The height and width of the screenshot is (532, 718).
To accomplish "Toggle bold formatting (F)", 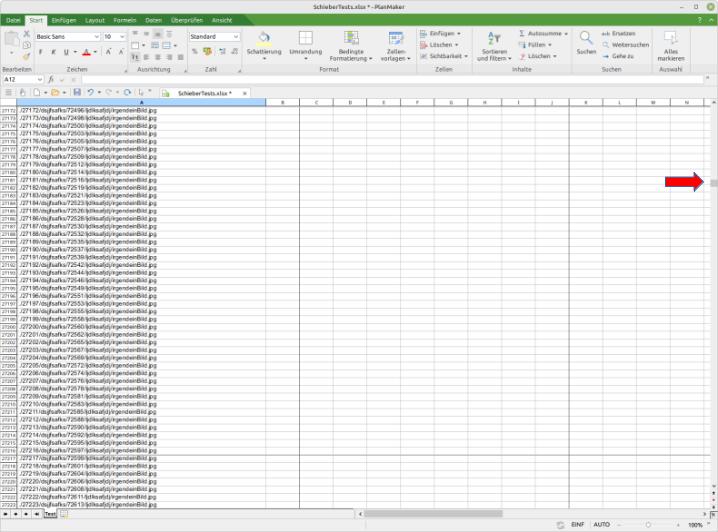I will (41, 52).
